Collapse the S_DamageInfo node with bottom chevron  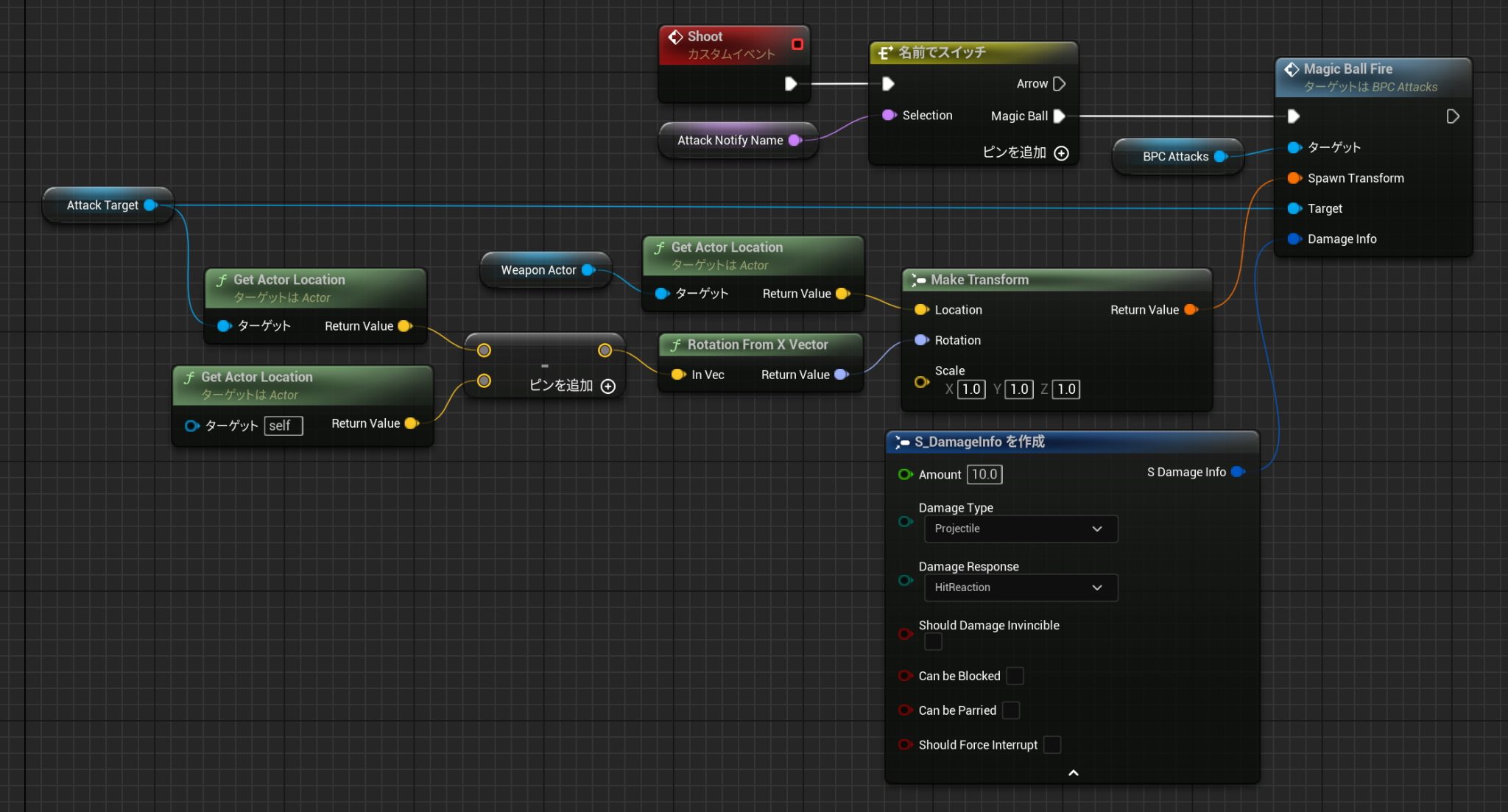pos(1073,773)
